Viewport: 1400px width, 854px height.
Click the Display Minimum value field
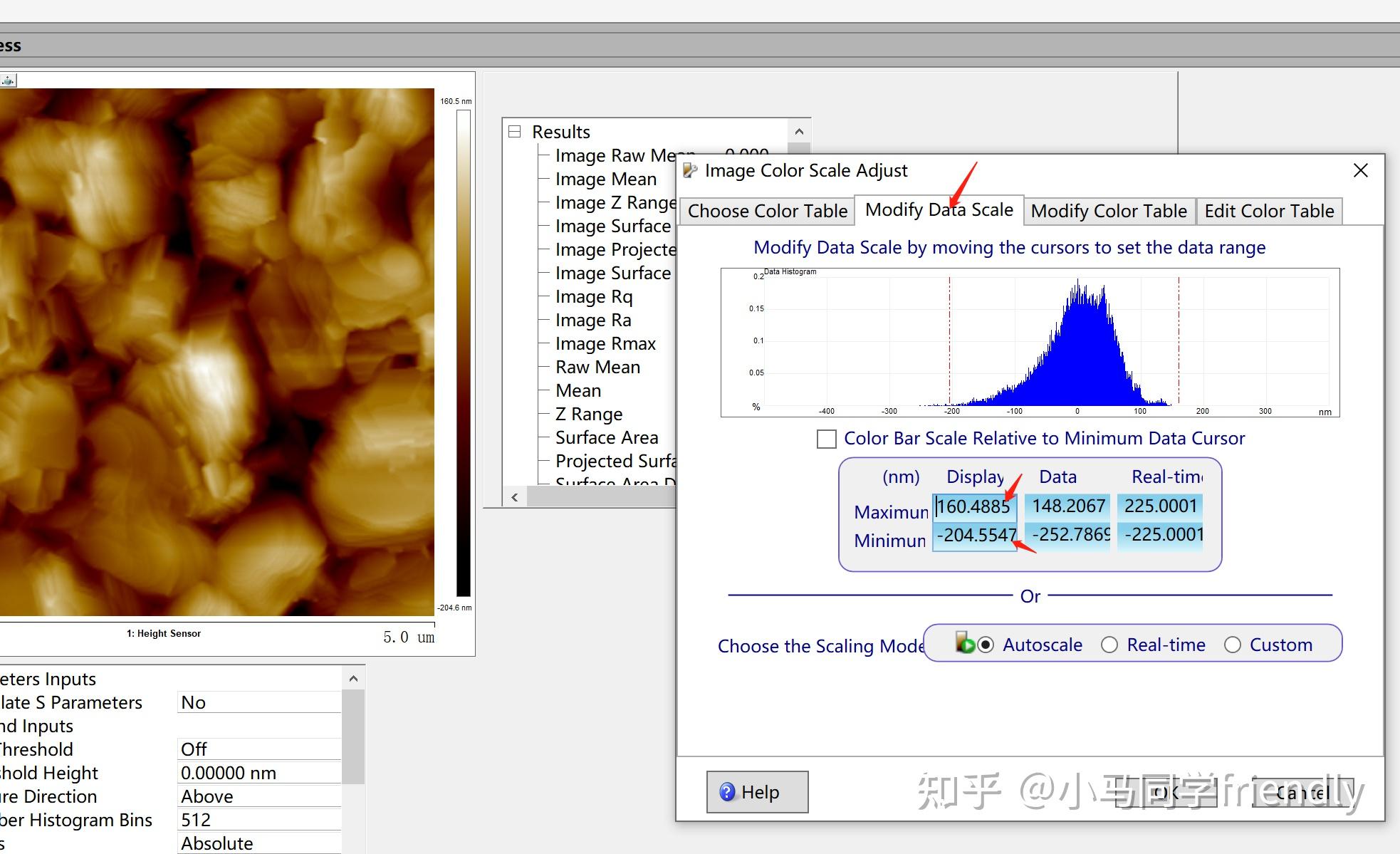click(x=974, y=535)
